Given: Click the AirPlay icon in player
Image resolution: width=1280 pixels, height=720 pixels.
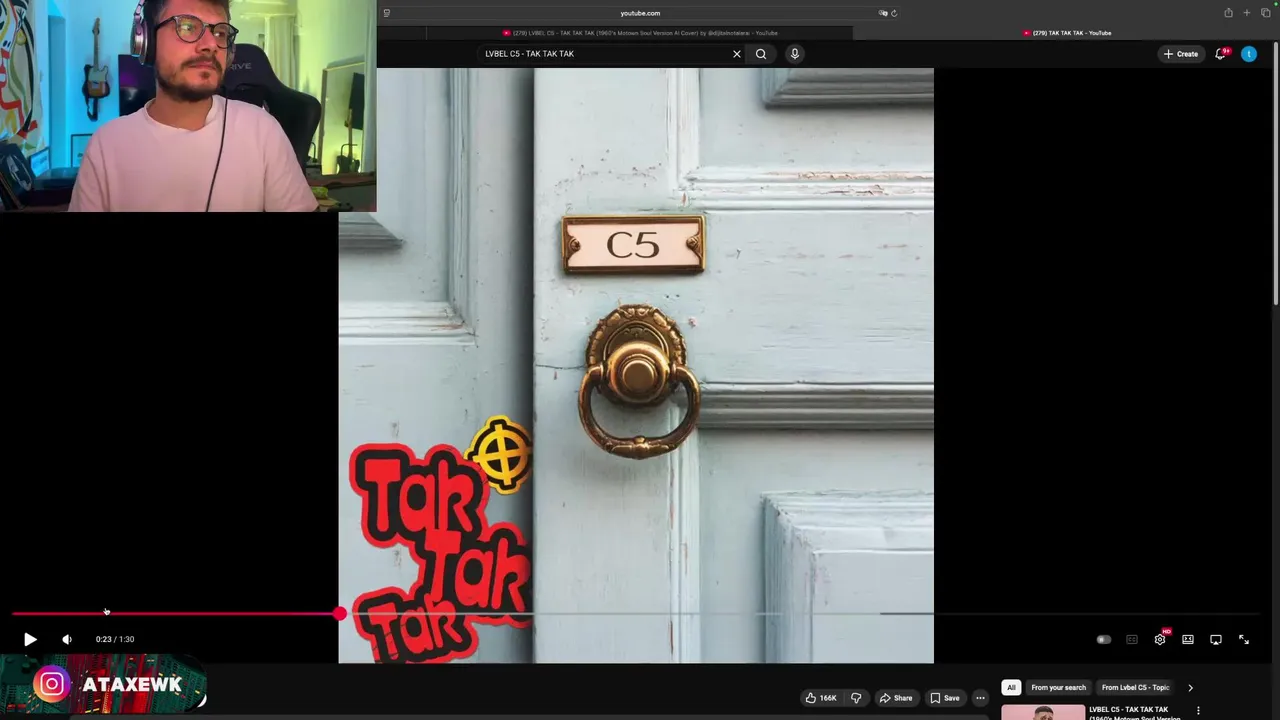Looking at the screenshot, I should point(1216,640).
